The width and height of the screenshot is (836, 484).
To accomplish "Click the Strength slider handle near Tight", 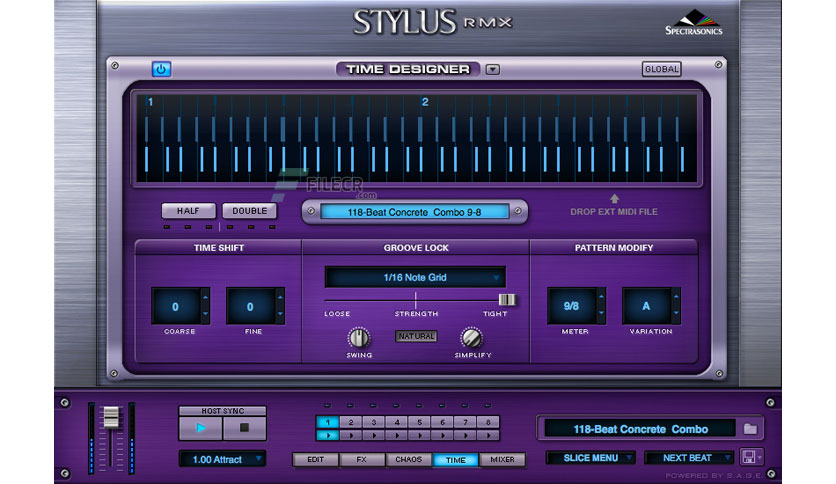I will pyautogui.click(x=507, y=300).
